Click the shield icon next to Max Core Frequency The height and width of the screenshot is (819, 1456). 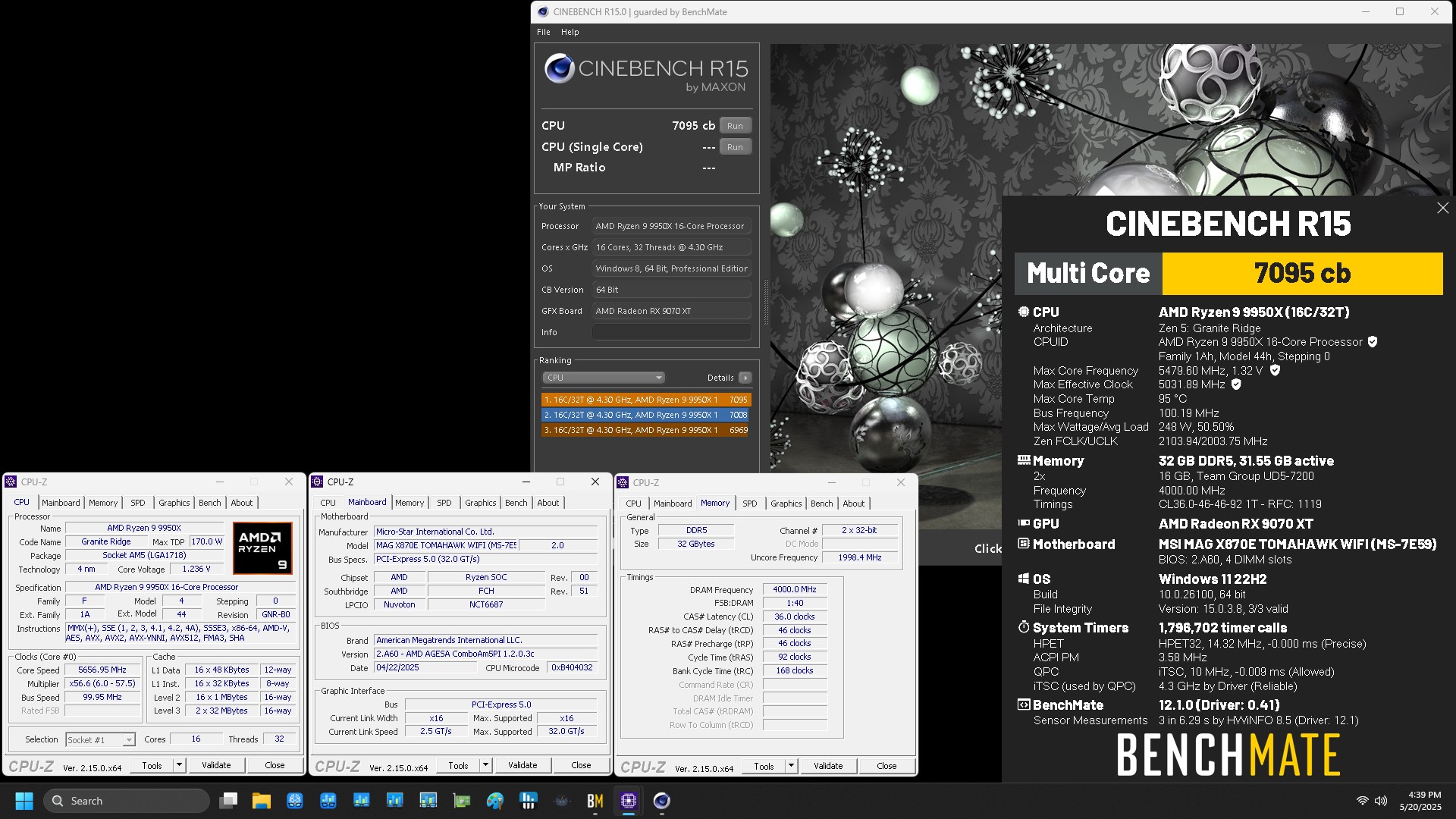[1275, 371]
